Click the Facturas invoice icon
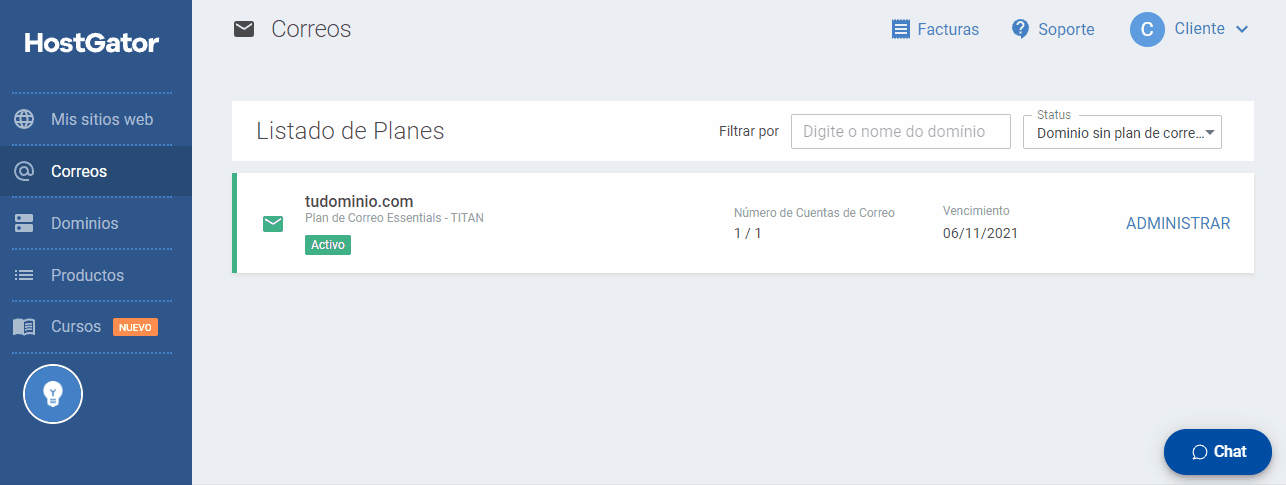Viewport: 1286px width, 485px height. point(901,29)
